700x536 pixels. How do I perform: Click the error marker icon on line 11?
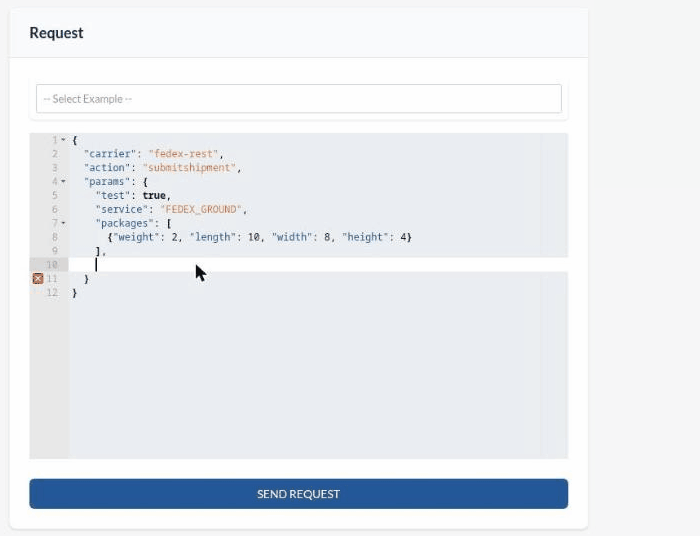(38, 279)
